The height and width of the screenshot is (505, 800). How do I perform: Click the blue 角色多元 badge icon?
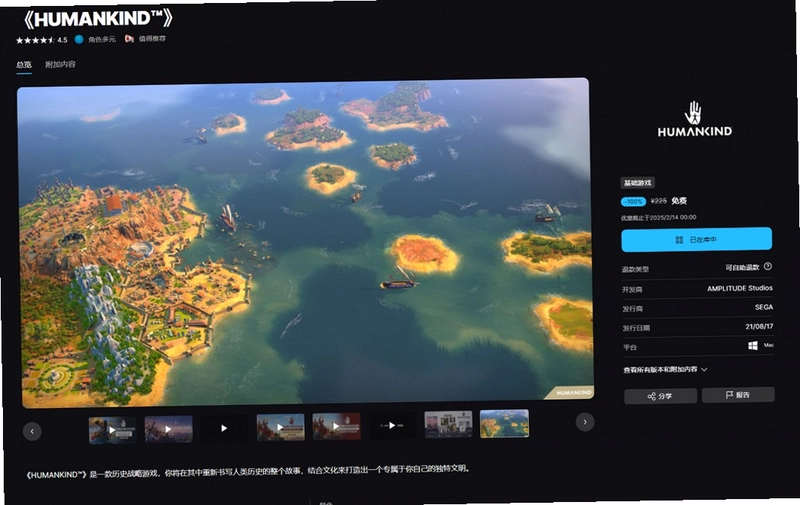(79, 39)
